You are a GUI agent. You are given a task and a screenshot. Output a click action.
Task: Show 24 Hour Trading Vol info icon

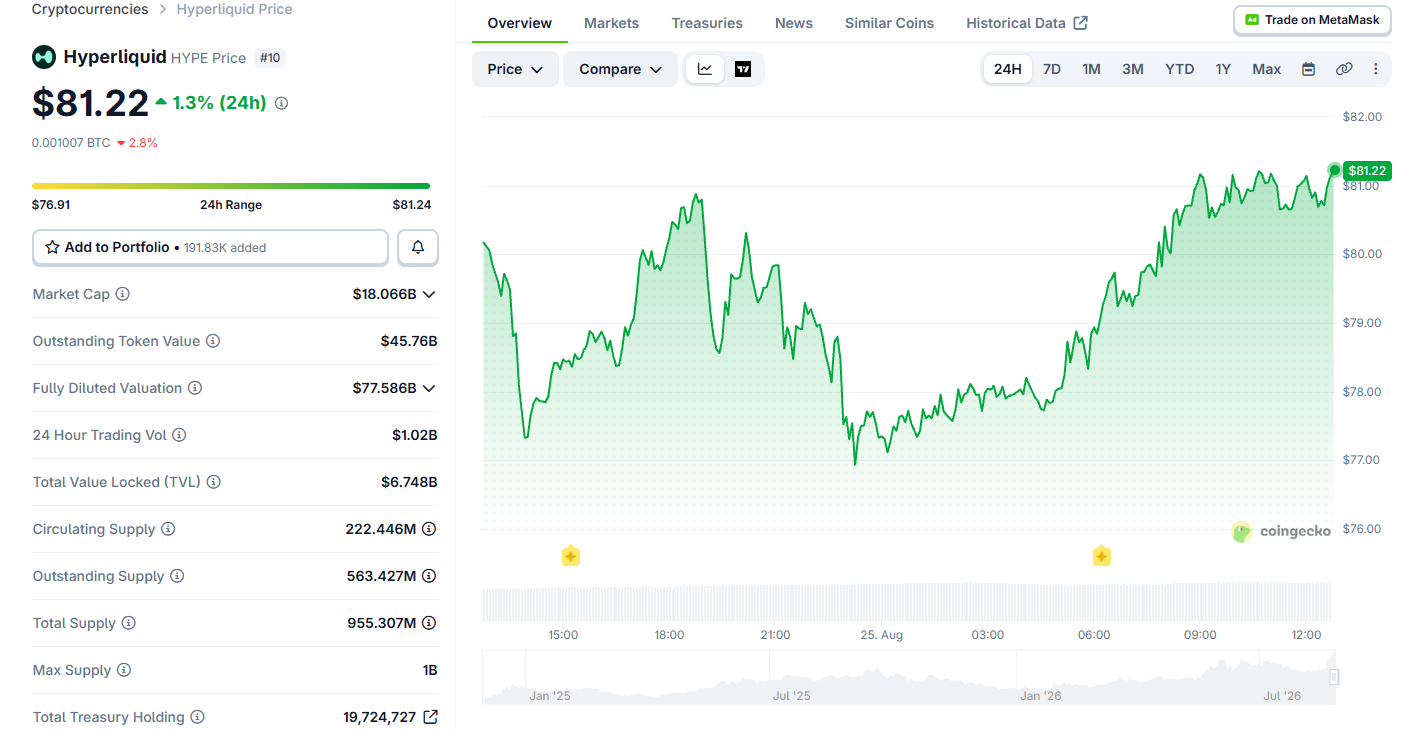[x=179, y=435]
